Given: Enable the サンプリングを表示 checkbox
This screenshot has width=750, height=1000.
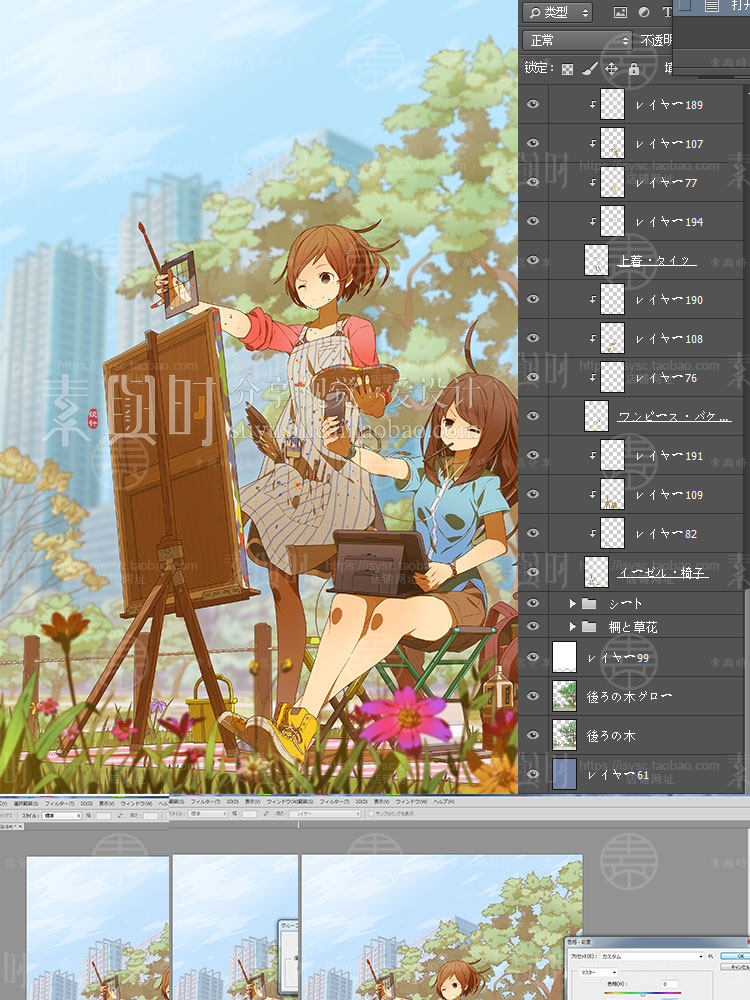Looking at the screenshot, I should (373, 814).
